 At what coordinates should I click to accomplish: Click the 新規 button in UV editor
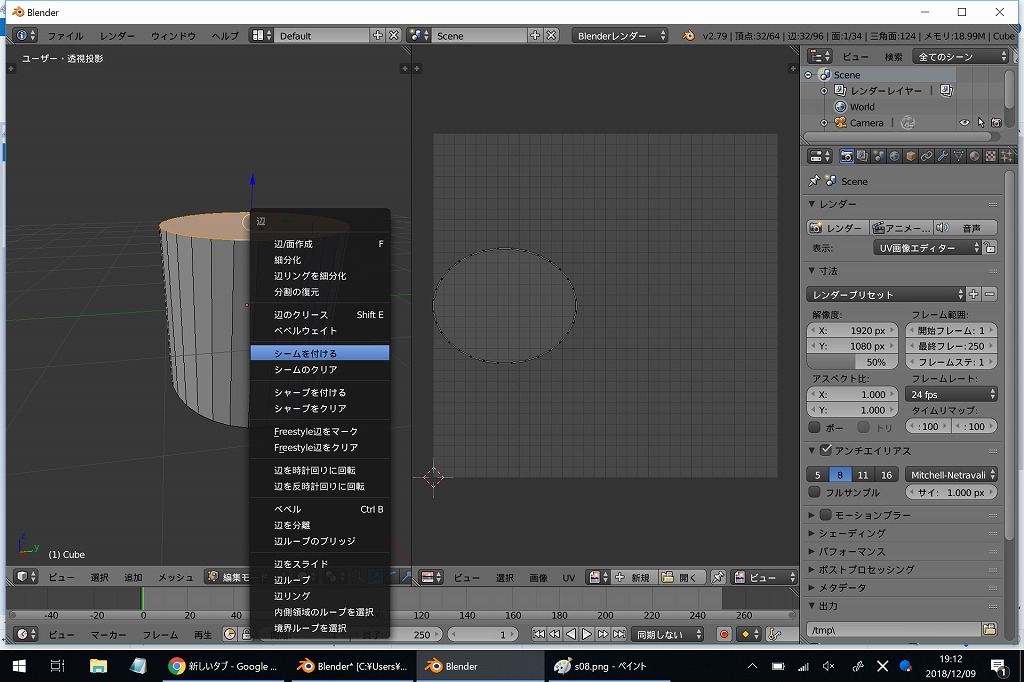pos(633,578)
